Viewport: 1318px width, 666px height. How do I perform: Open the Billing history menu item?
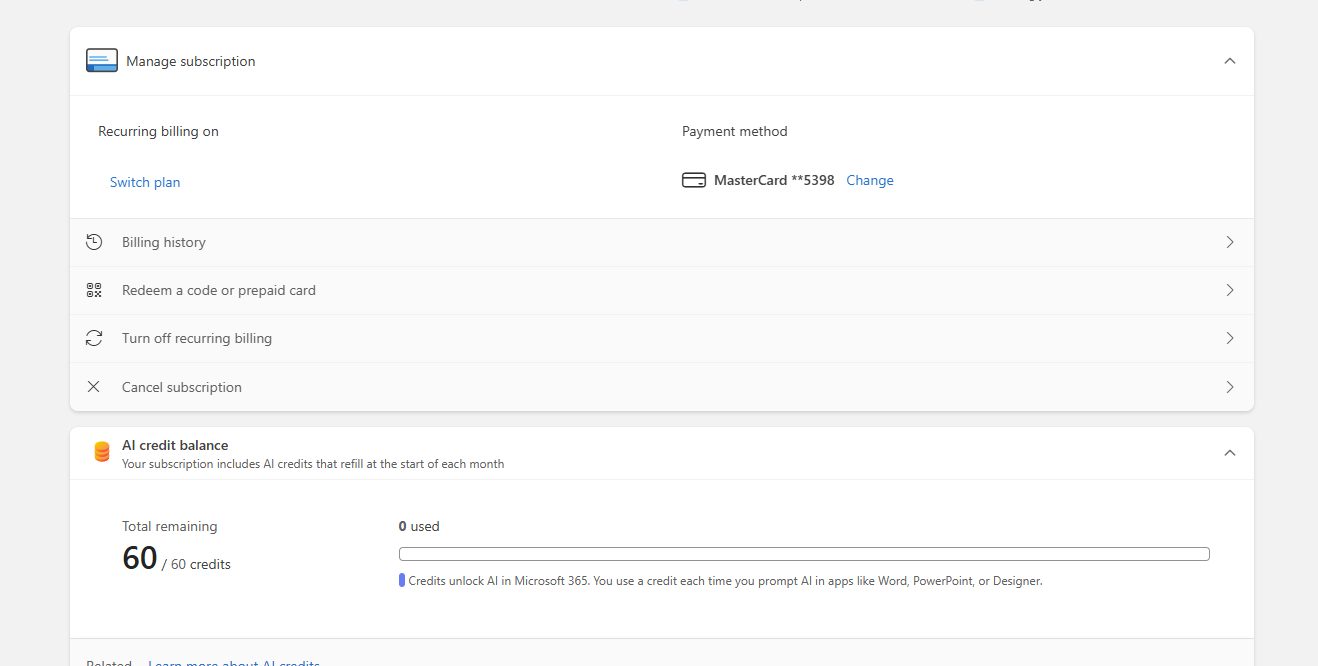(164, 242)
